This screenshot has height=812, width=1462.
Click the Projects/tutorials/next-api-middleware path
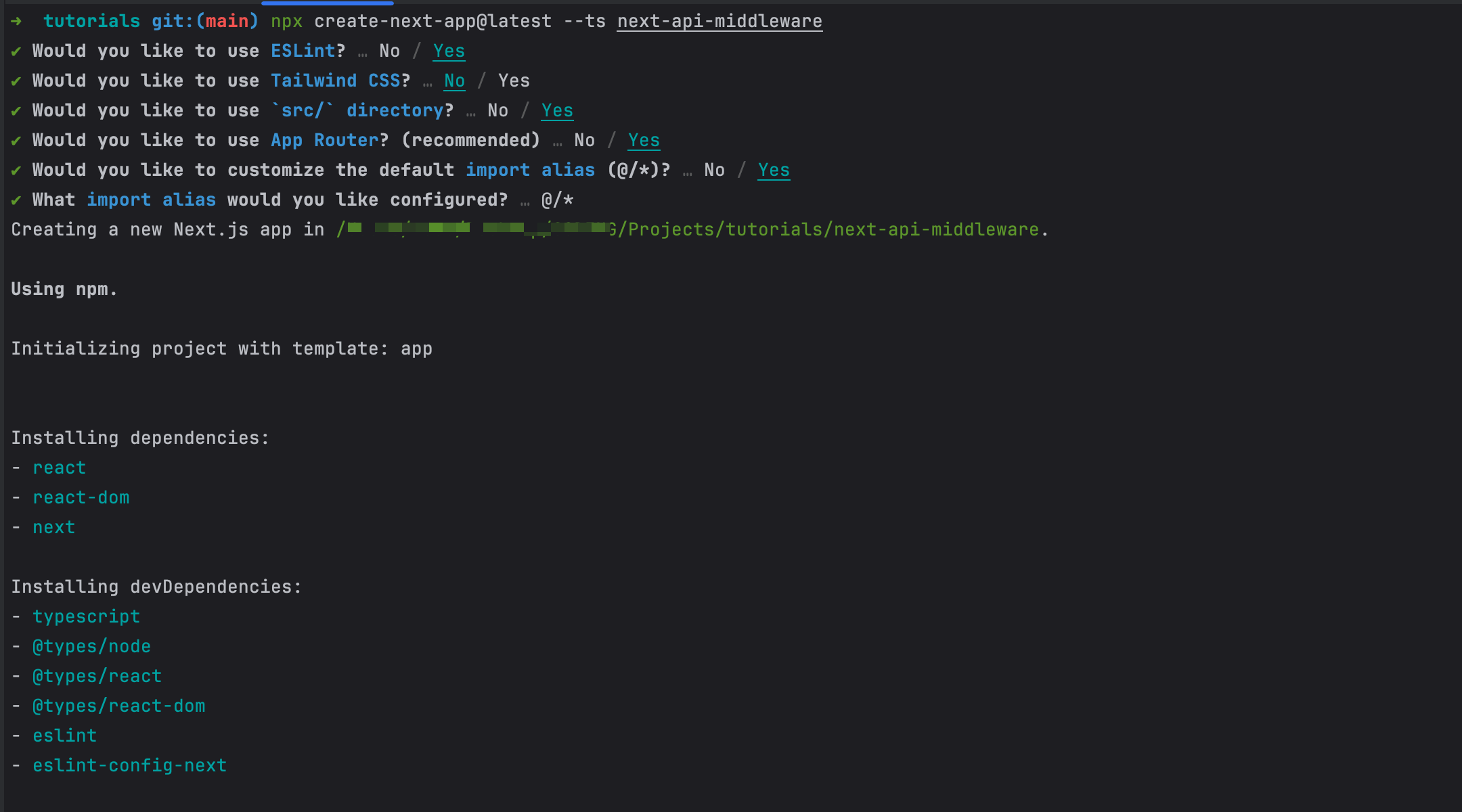pos(833,229)
